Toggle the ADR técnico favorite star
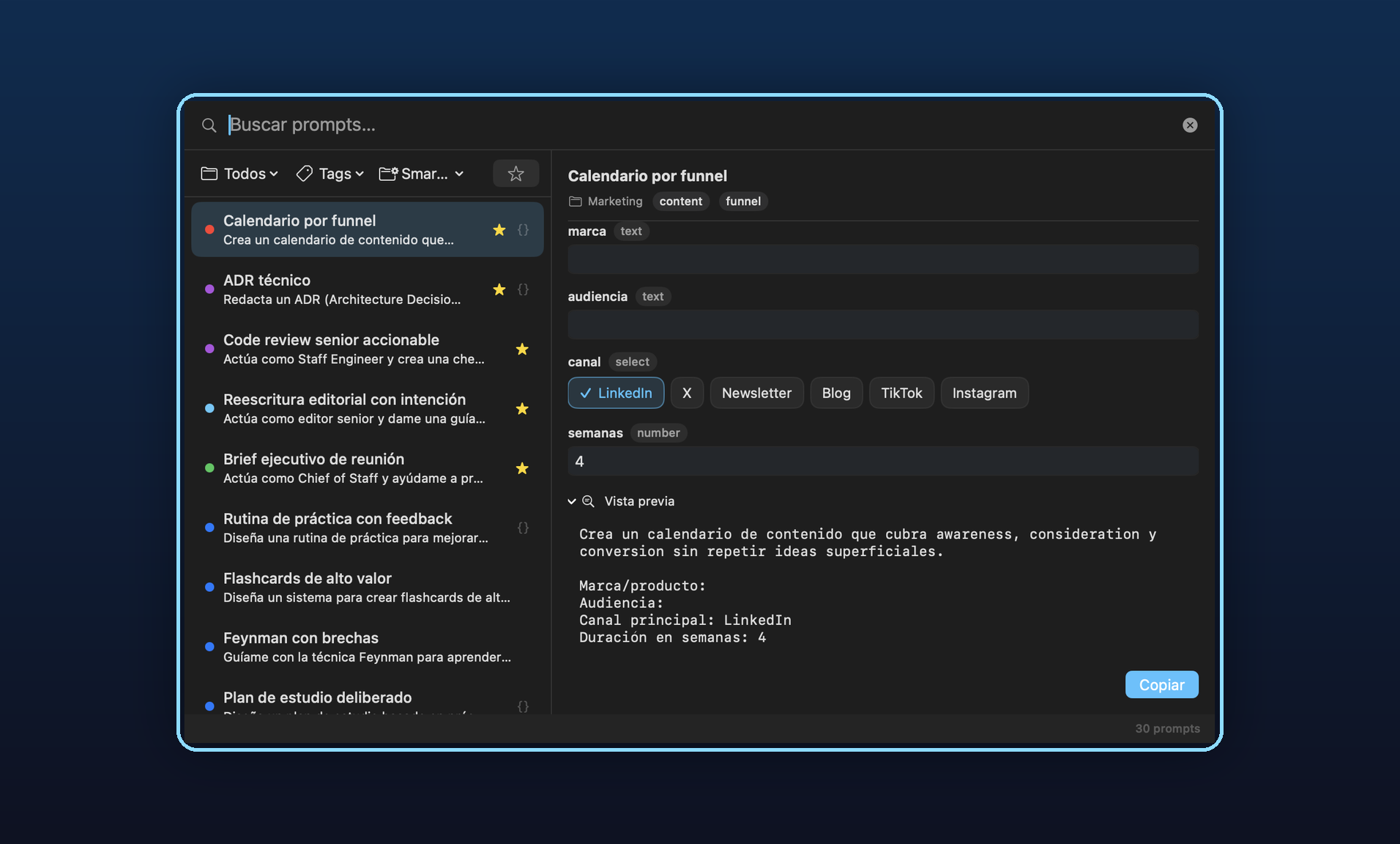The image size is (1400, 844). point(499,289)
